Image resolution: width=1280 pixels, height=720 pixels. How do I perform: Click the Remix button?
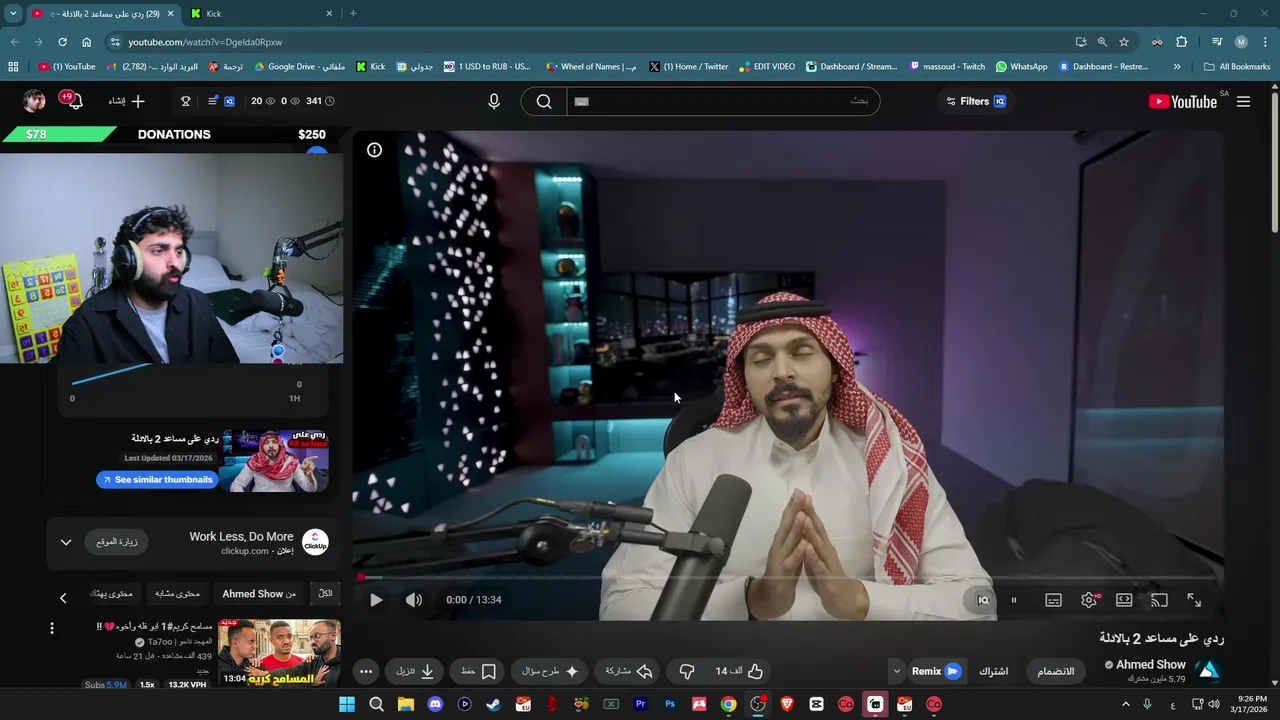tap(936, 671)
